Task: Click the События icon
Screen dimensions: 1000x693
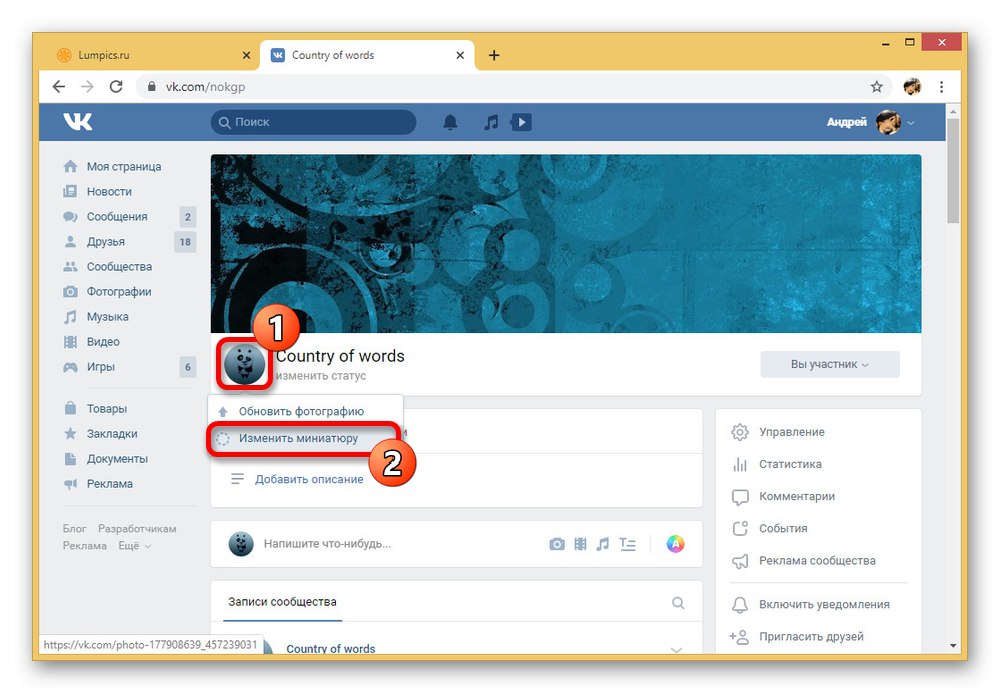Action: [740, 529]
